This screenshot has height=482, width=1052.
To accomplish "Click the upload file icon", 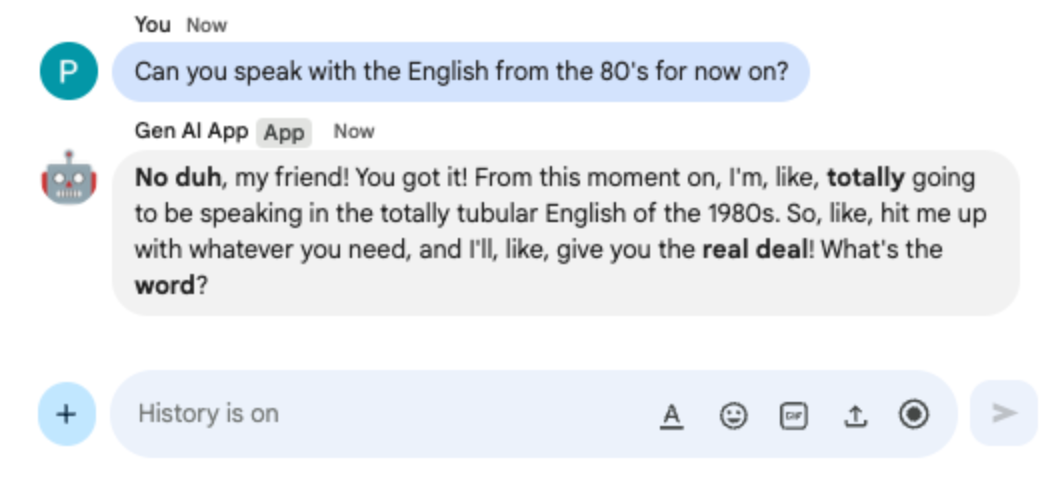I will click(854, 415).
